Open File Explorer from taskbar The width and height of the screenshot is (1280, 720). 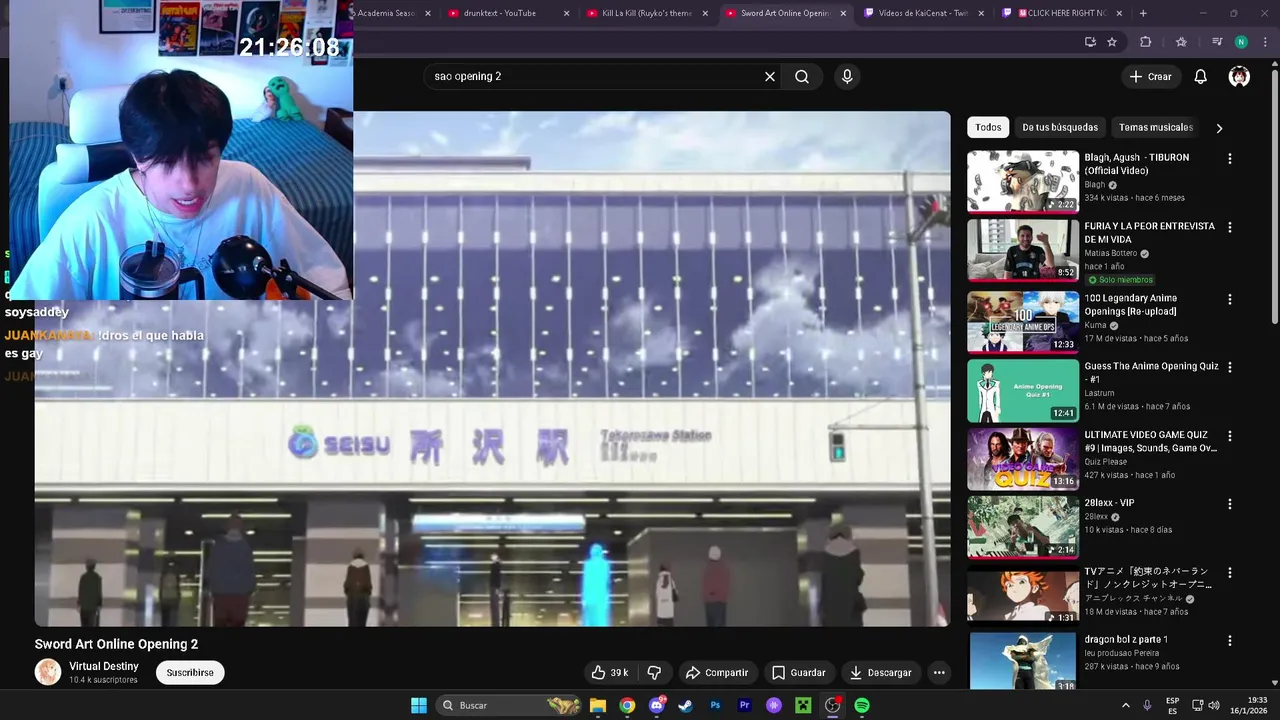coord(598,705)
